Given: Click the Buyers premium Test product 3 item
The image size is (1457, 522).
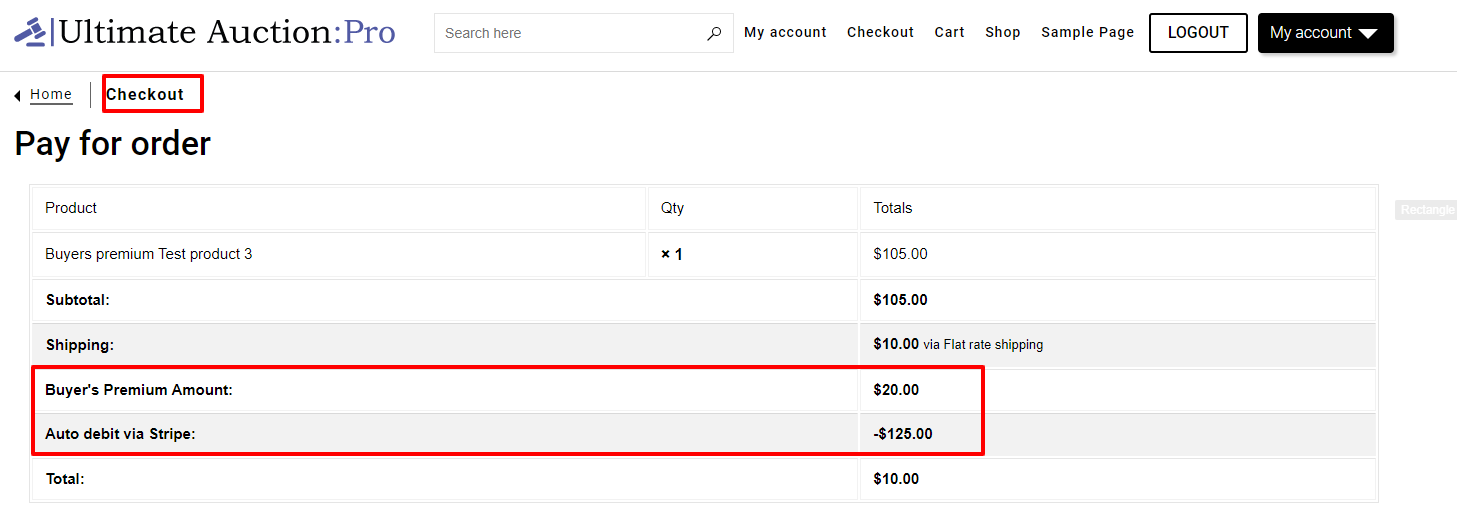Looking at the screenshot, I should (x=149, y=254).
